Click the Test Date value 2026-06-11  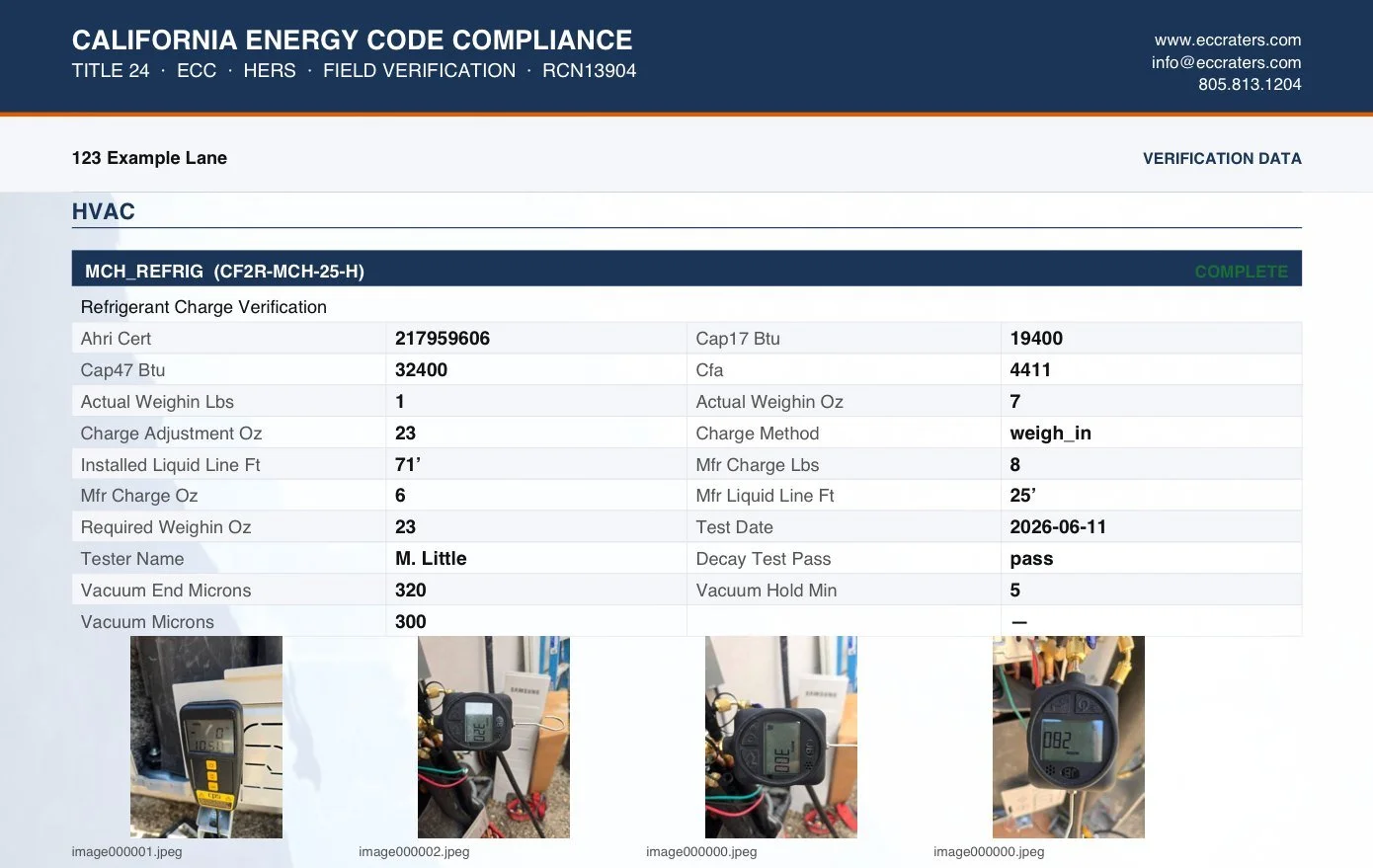[1058, 527]
